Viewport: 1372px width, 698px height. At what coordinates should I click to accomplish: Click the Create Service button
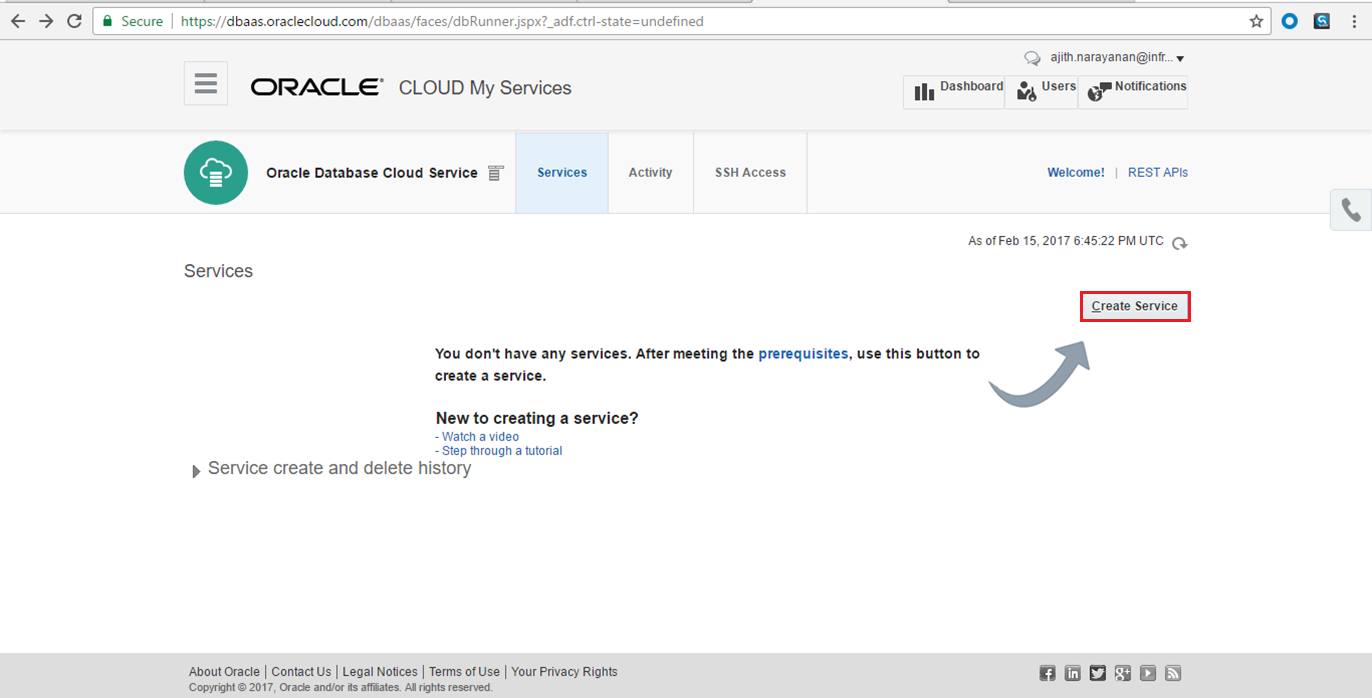1135,306
